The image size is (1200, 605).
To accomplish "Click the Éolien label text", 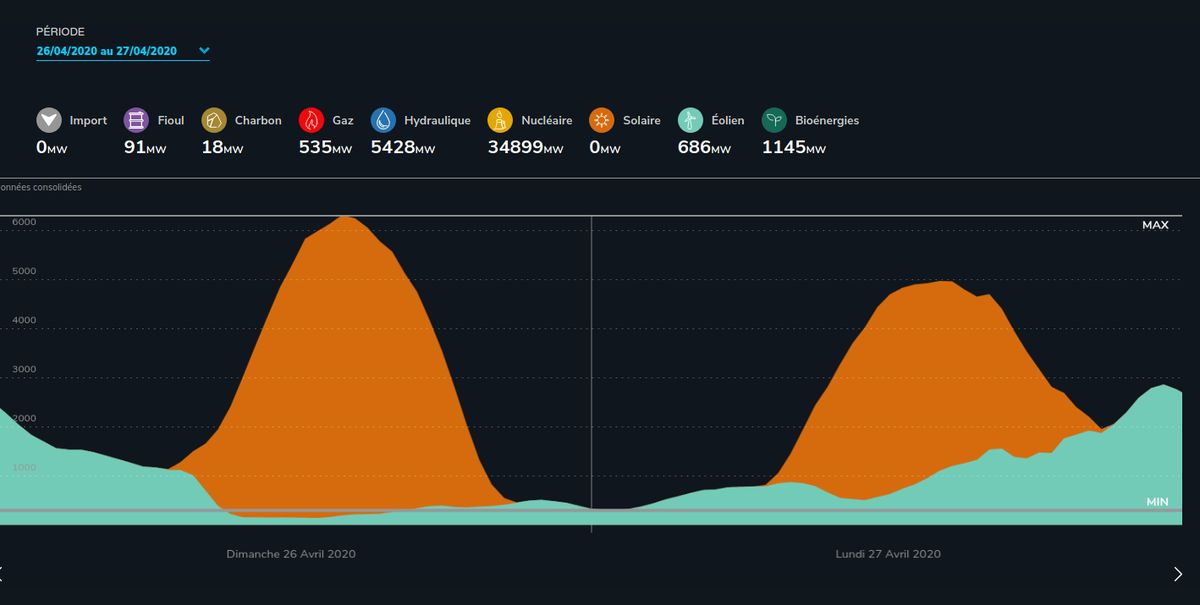I will pos(730,121).
